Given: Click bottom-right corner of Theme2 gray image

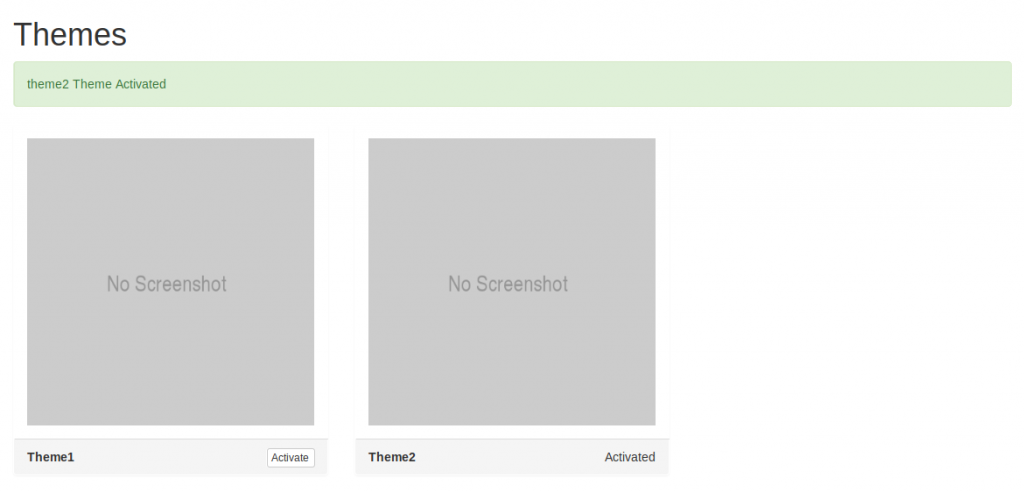Looking at the screenshot, I should click(651, 421).
